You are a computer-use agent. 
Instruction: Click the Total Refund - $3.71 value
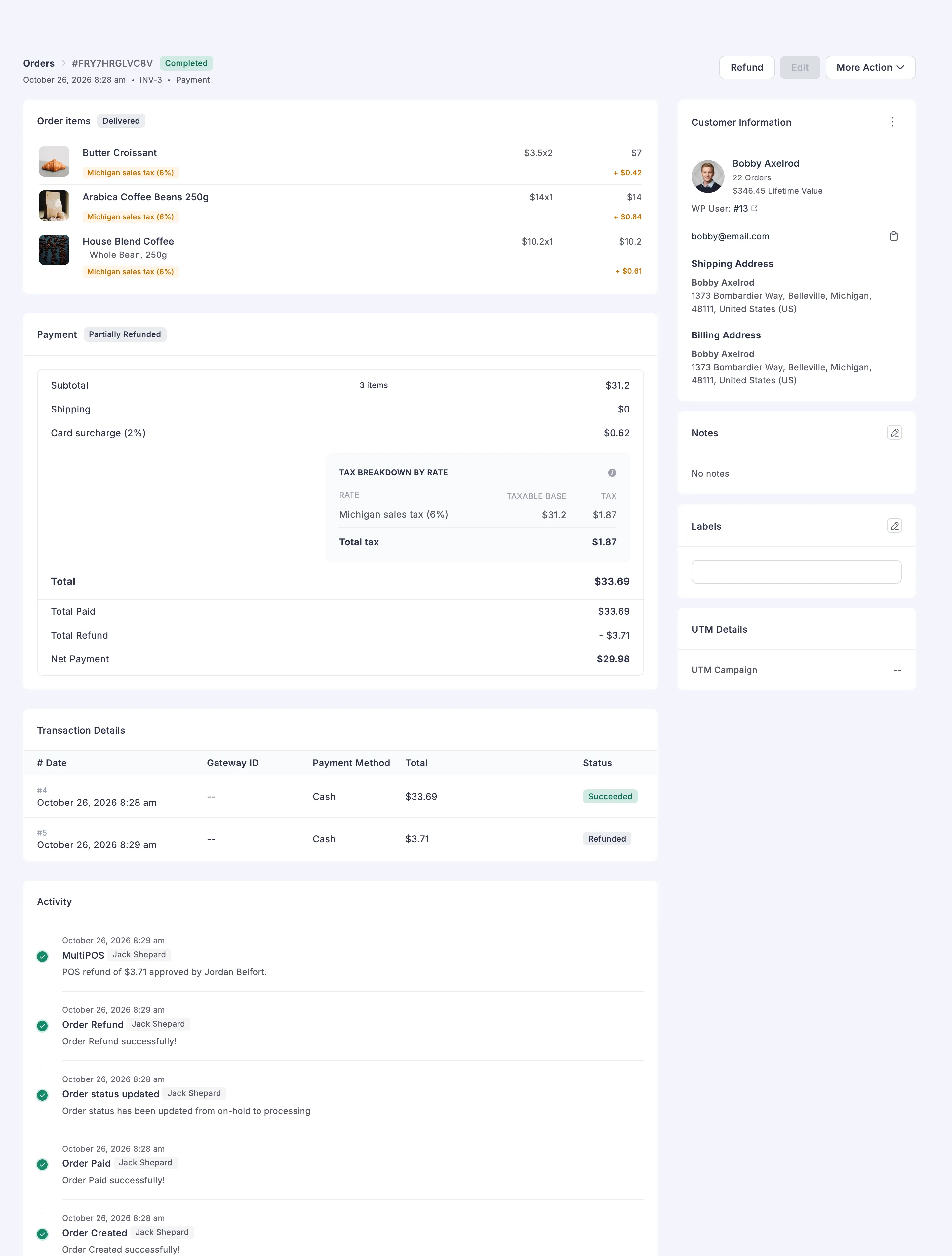click(x=614, y=635)
